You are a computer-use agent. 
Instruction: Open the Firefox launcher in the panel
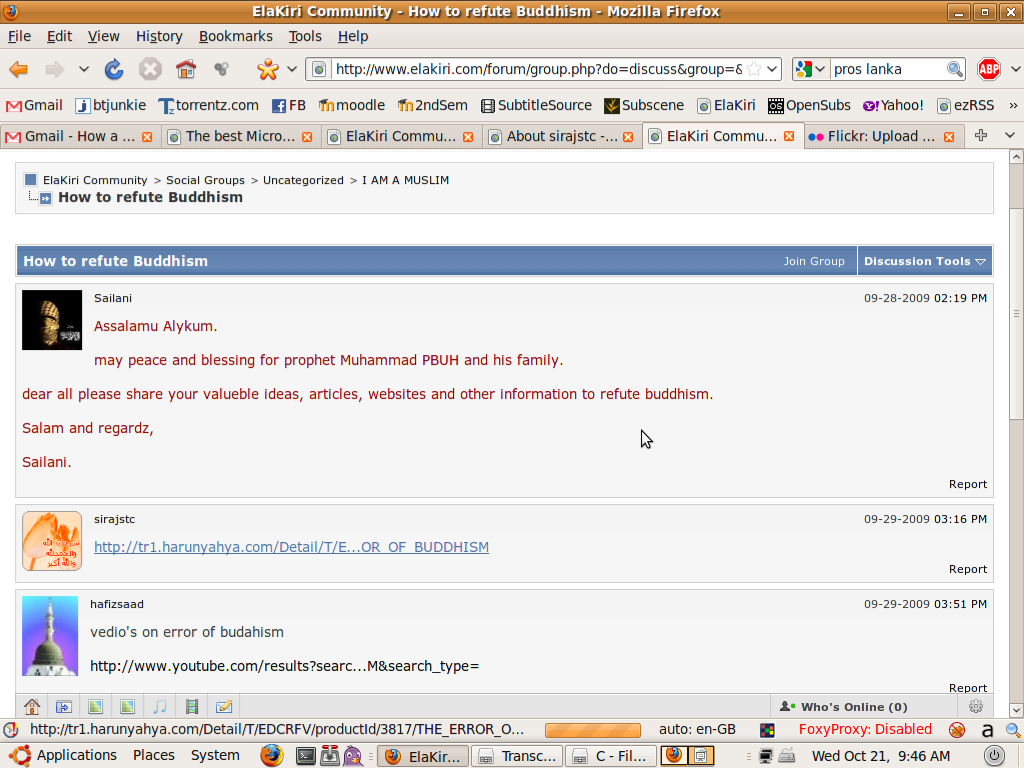tap(272, 756)
